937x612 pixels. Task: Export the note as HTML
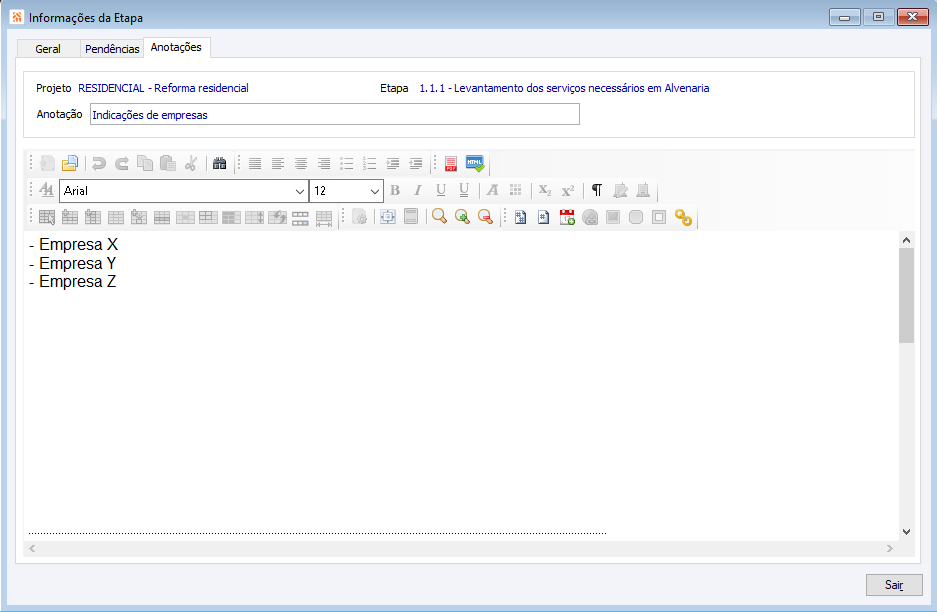[x=475, y=163]
